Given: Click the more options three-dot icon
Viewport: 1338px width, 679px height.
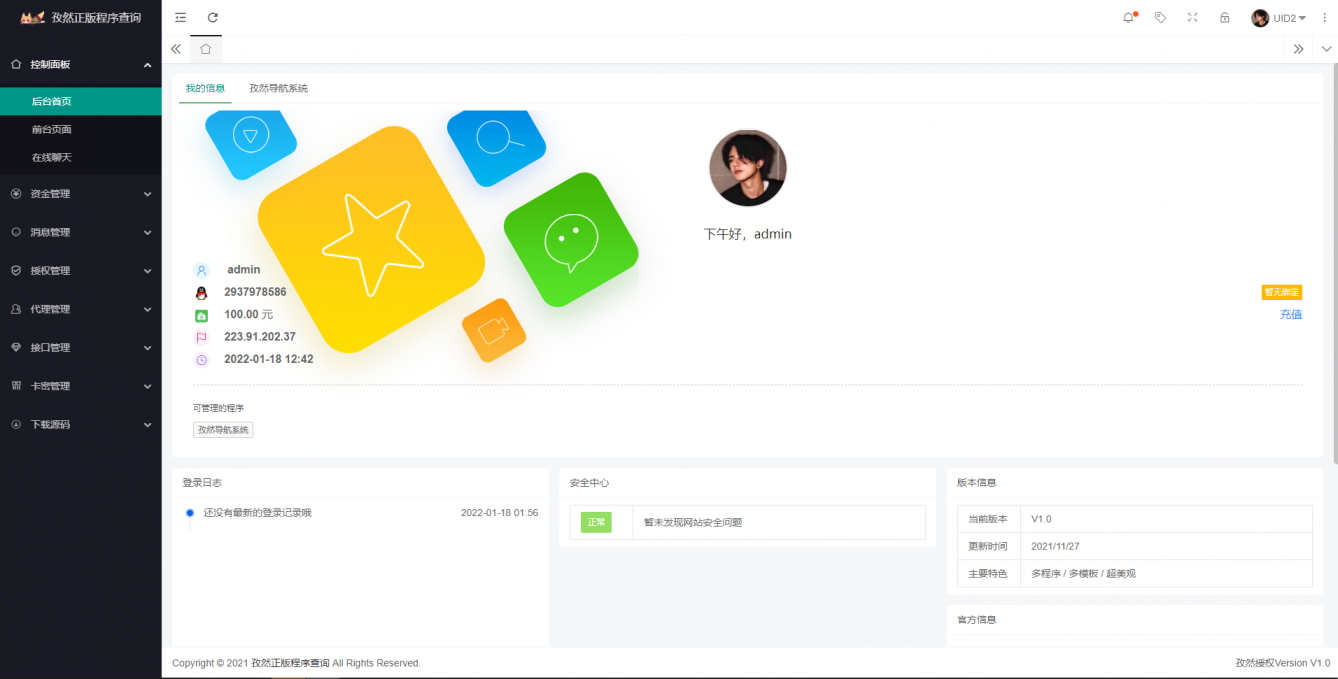Looking at the screenshot, I should pos(1324,17).
